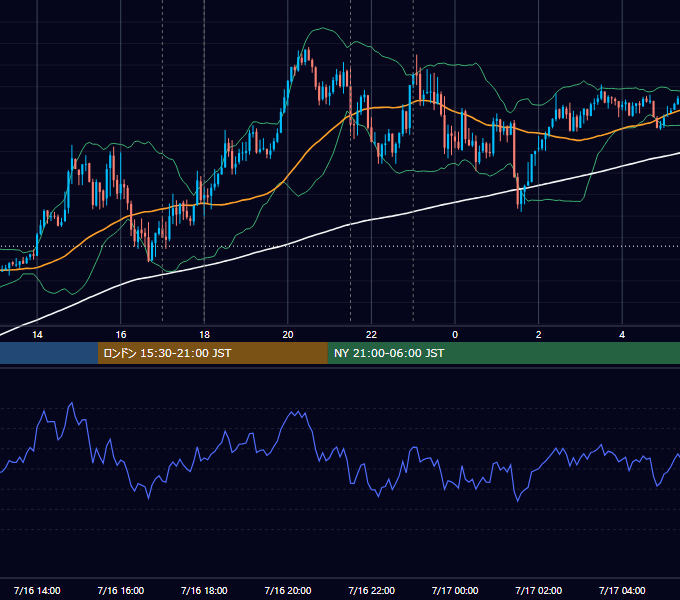680x600 pixels.
Task: Click the 7/16 22:00 time label
Action: tap(372, 590)
